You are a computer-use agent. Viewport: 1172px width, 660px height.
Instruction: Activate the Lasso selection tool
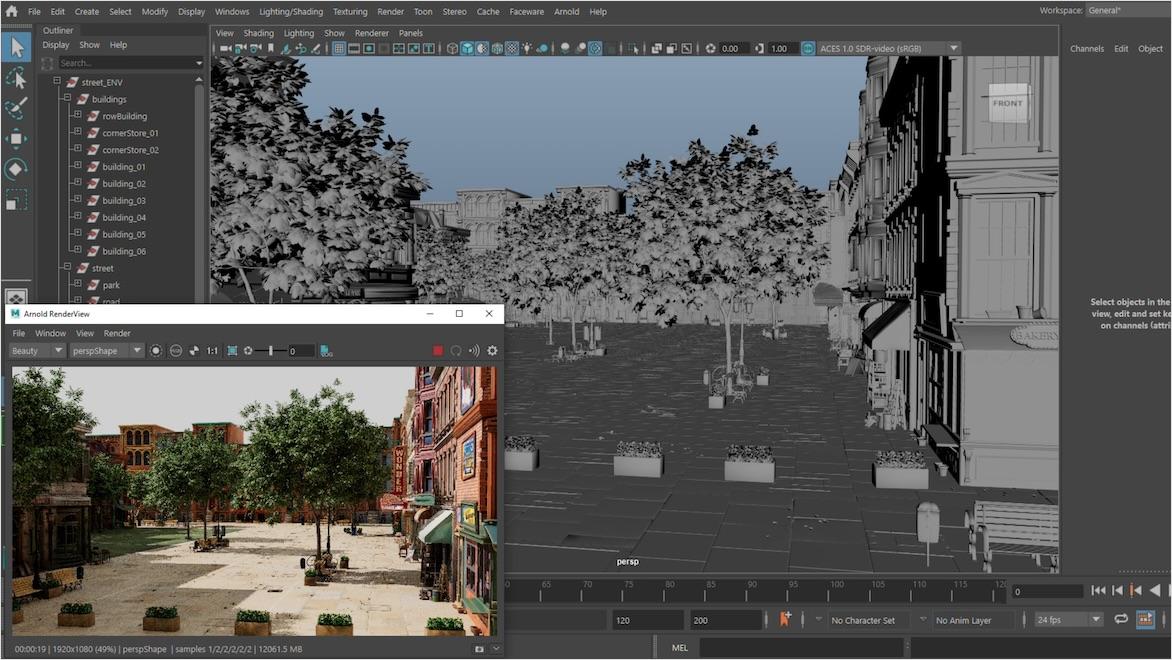tap(16, 77)
